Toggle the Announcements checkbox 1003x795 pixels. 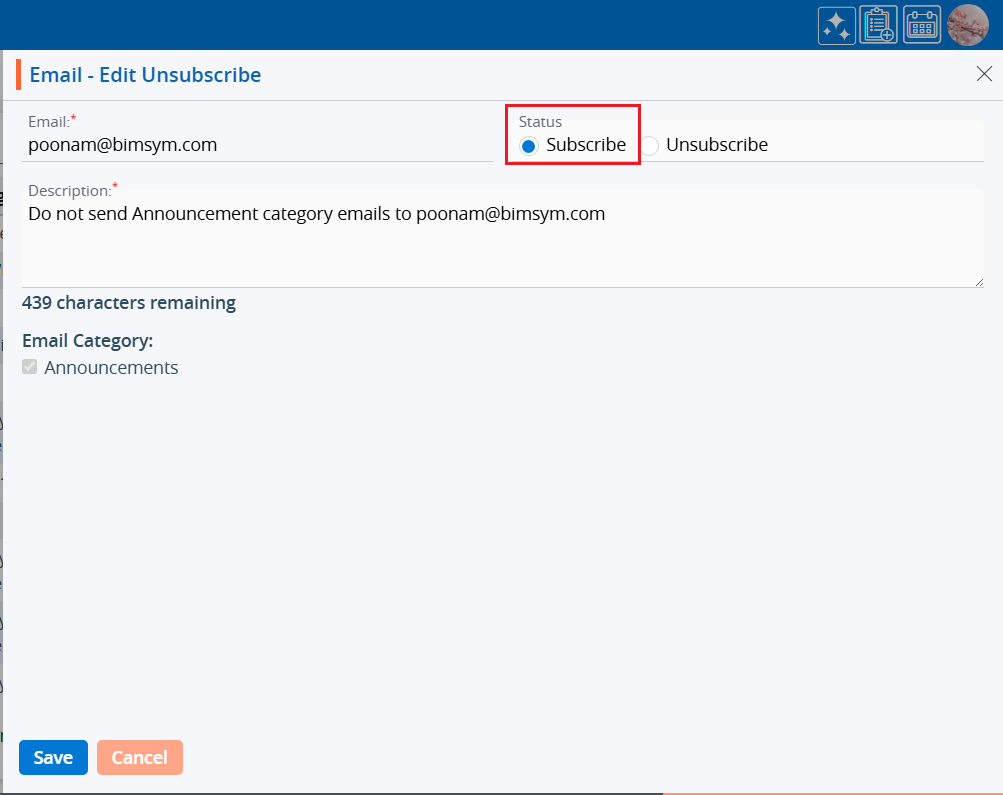coord(30,367)
